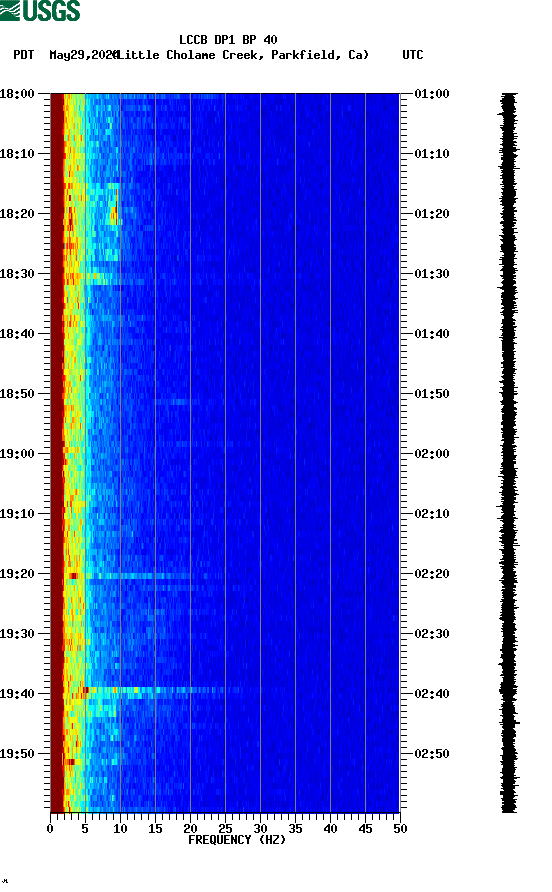
Task: Click the "19:20" PDT time label
Action: (17, 573)
